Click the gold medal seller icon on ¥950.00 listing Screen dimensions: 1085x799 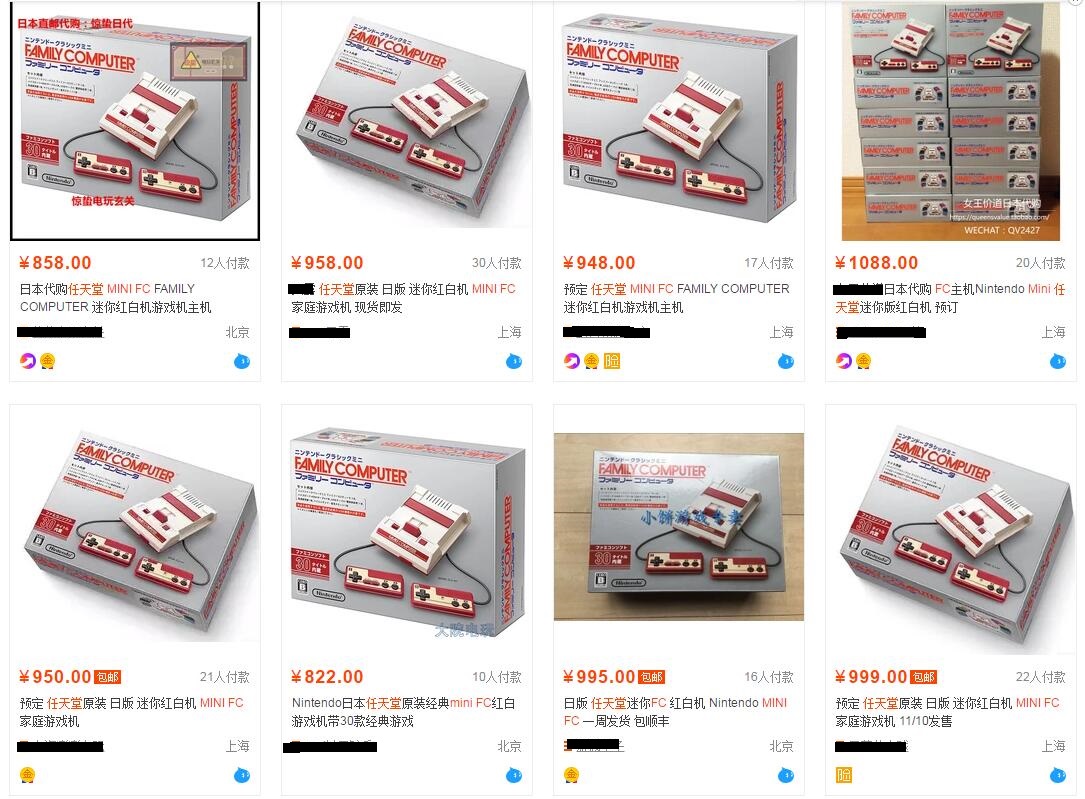(27, 775)
